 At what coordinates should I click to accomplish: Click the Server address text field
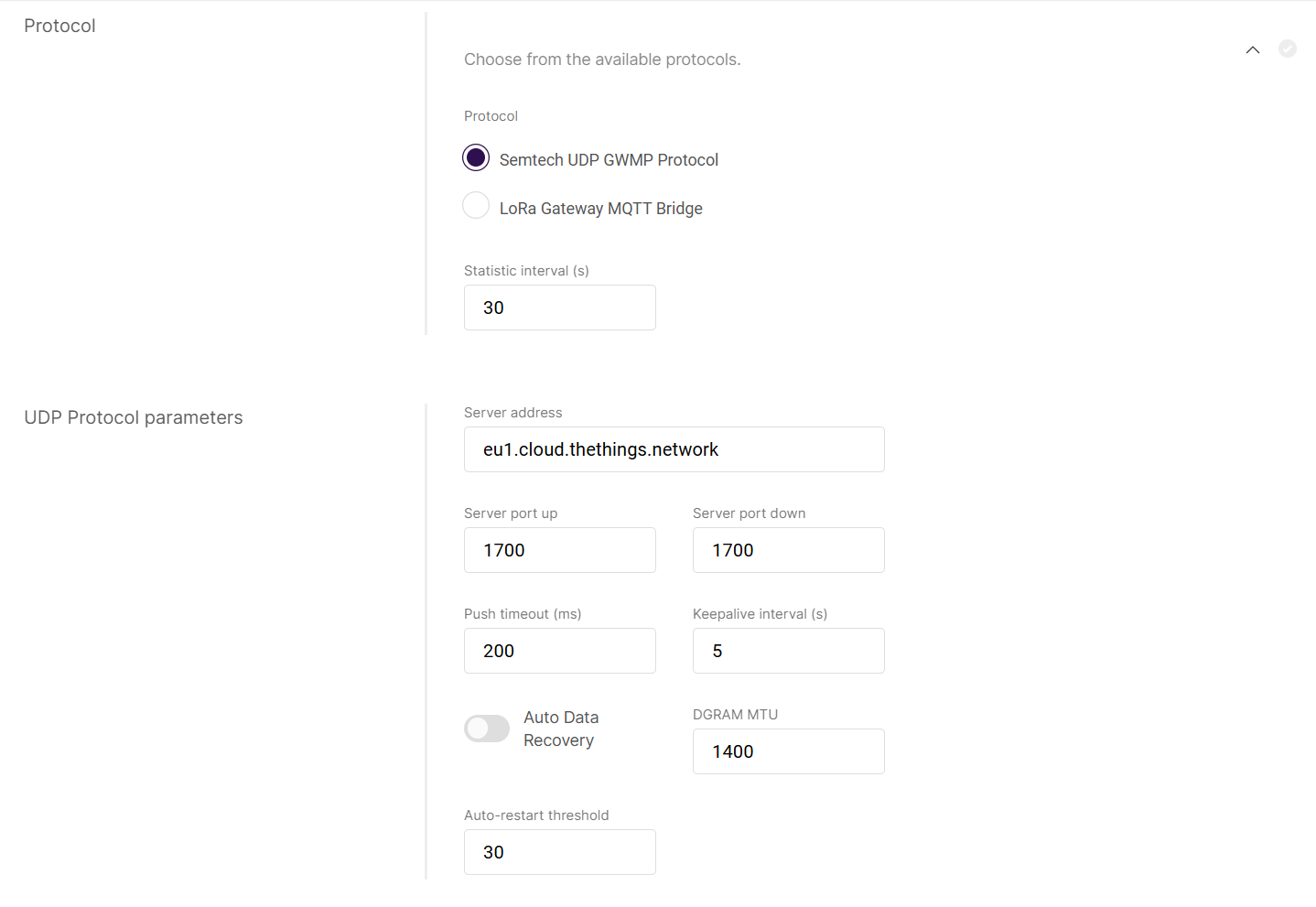coord(674,449)
